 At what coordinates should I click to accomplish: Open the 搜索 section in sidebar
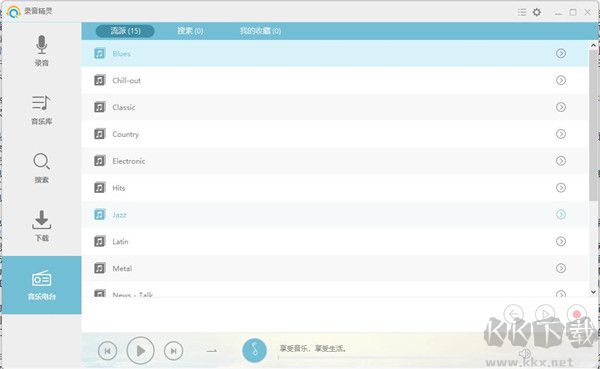tap(41, 168)
